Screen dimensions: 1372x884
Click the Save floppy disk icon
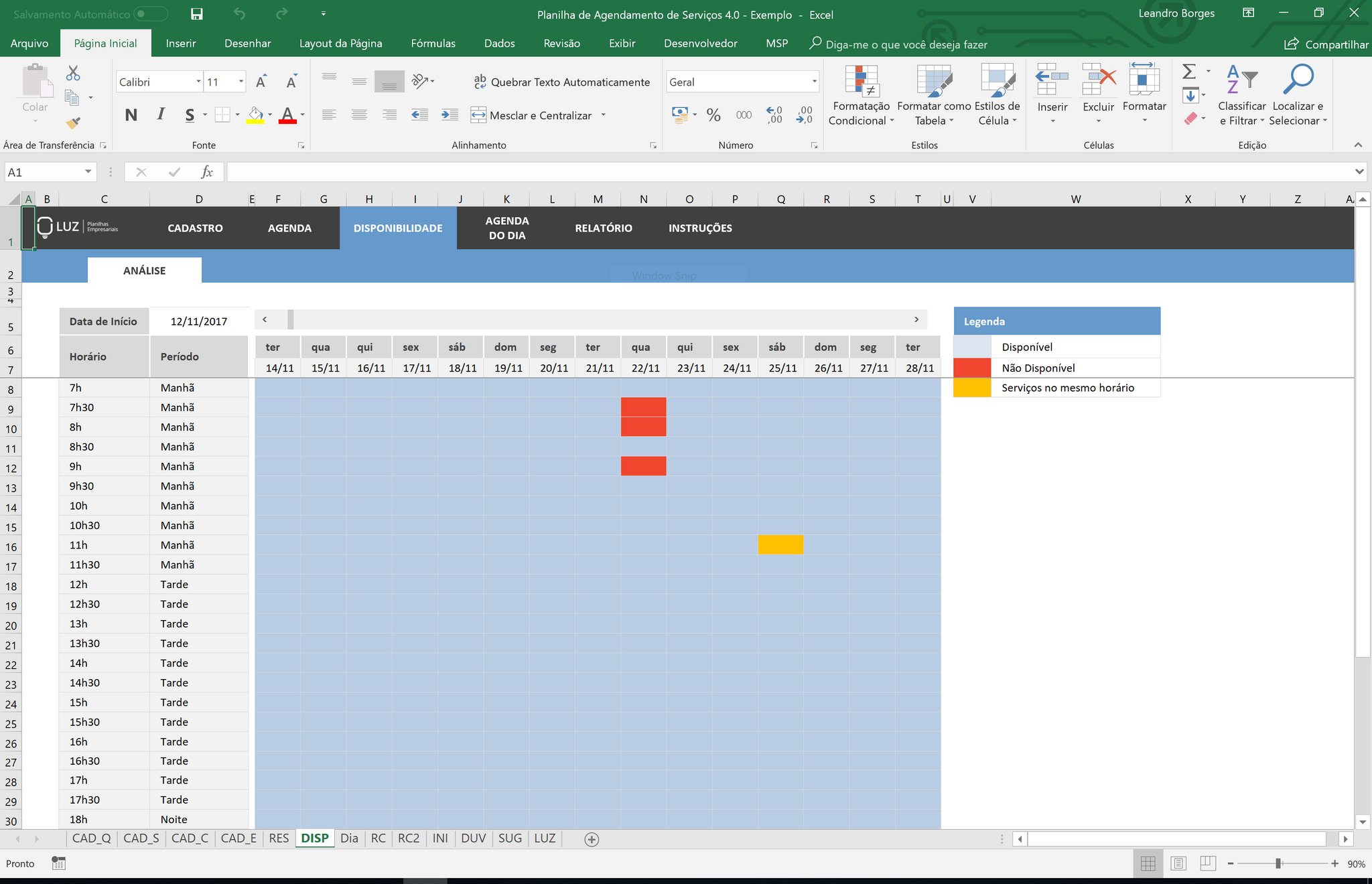197,14
